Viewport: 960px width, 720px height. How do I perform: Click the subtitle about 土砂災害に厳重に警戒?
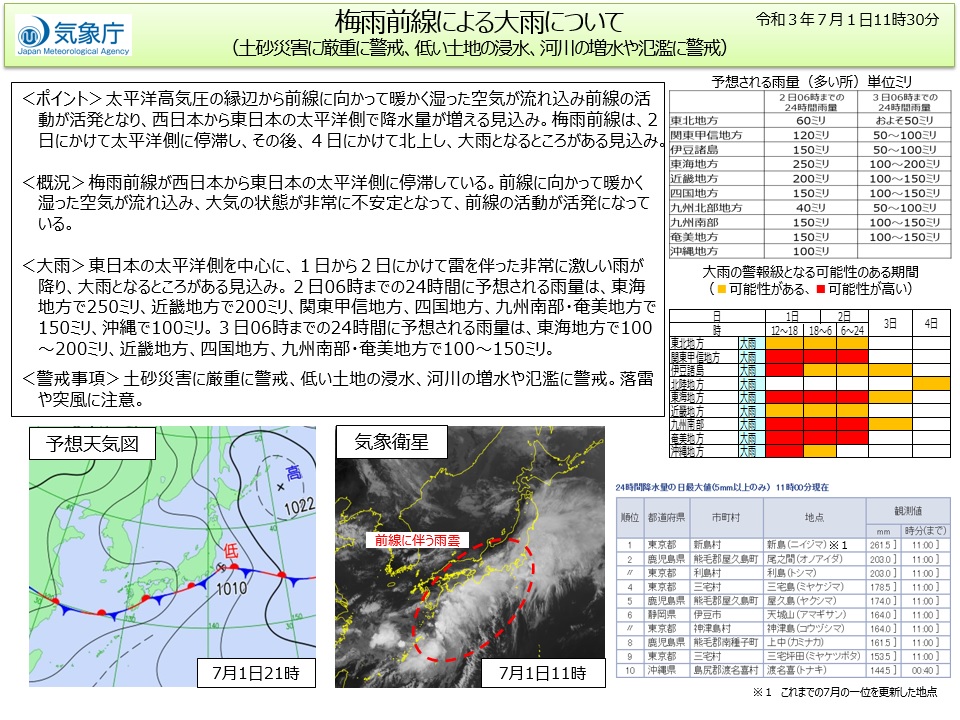click(479, 48)
